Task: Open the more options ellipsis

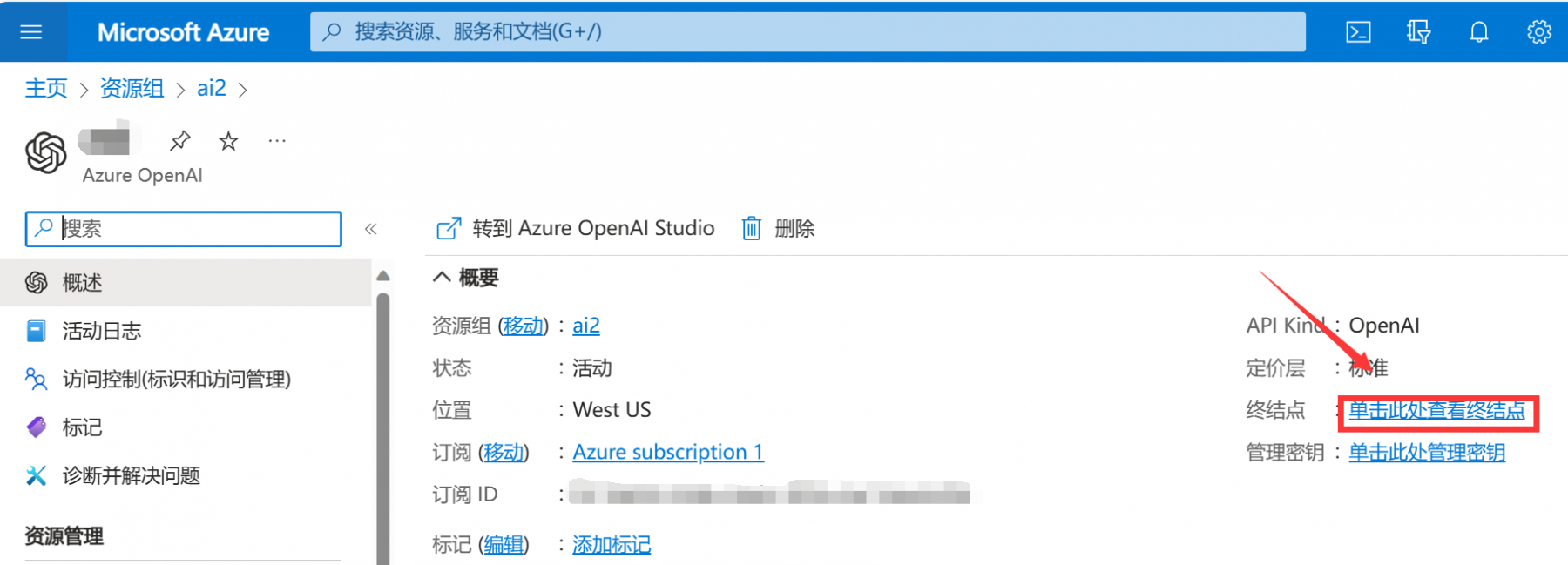Action: point(277,140)
